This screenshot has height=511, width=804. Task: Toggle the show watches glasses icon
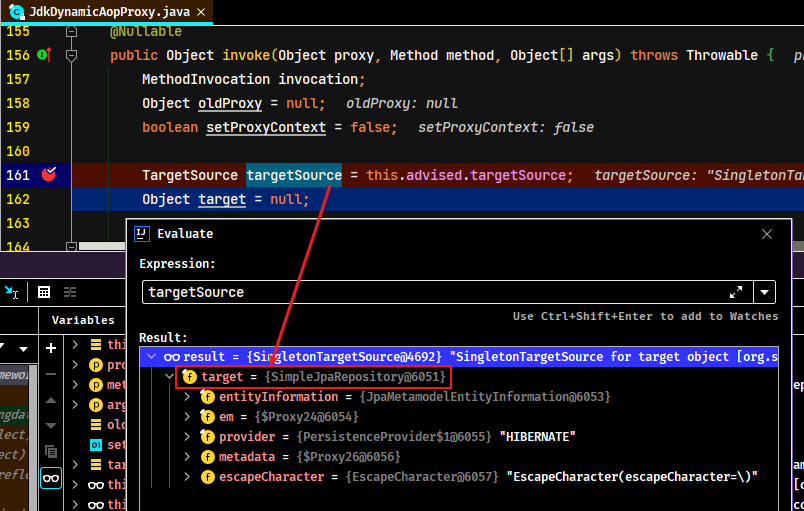coord(51,478)
